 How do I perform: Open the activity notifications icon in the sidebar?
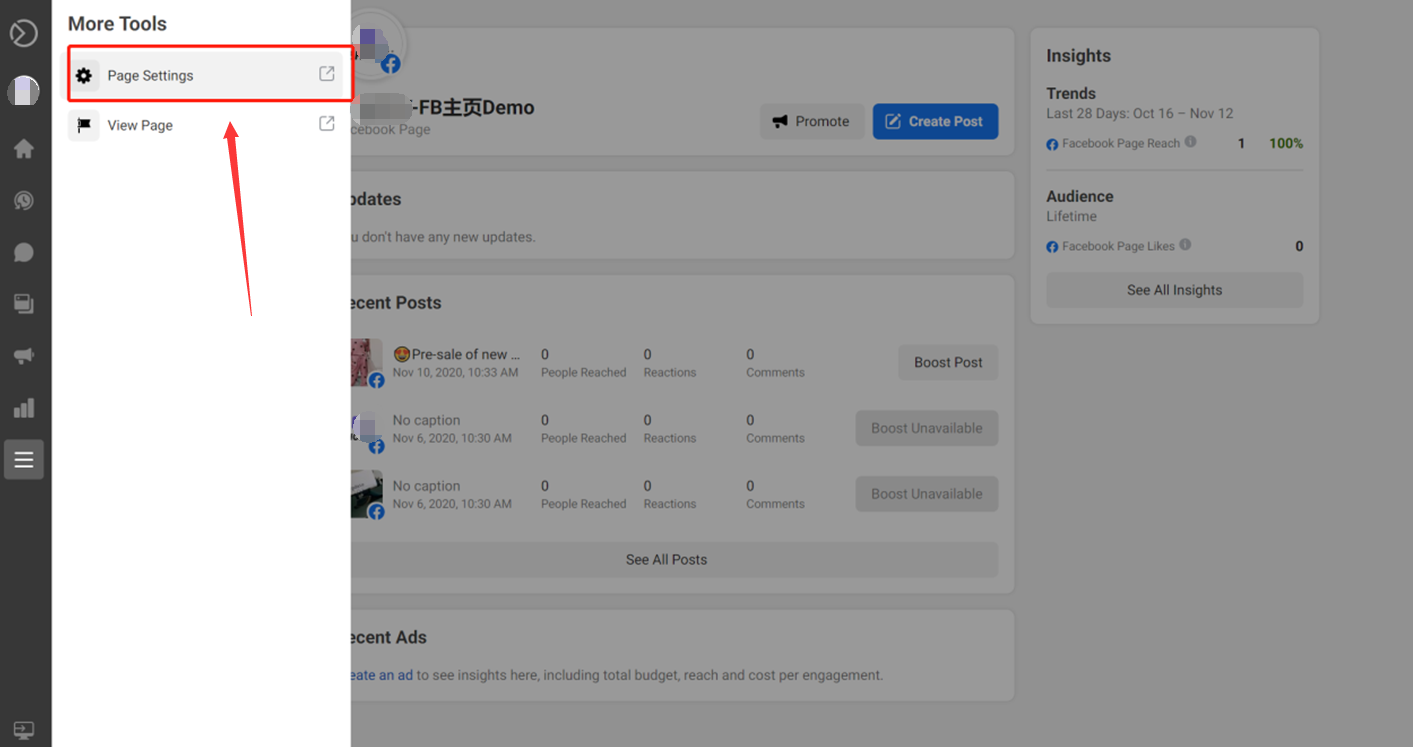tap(24, 201)
